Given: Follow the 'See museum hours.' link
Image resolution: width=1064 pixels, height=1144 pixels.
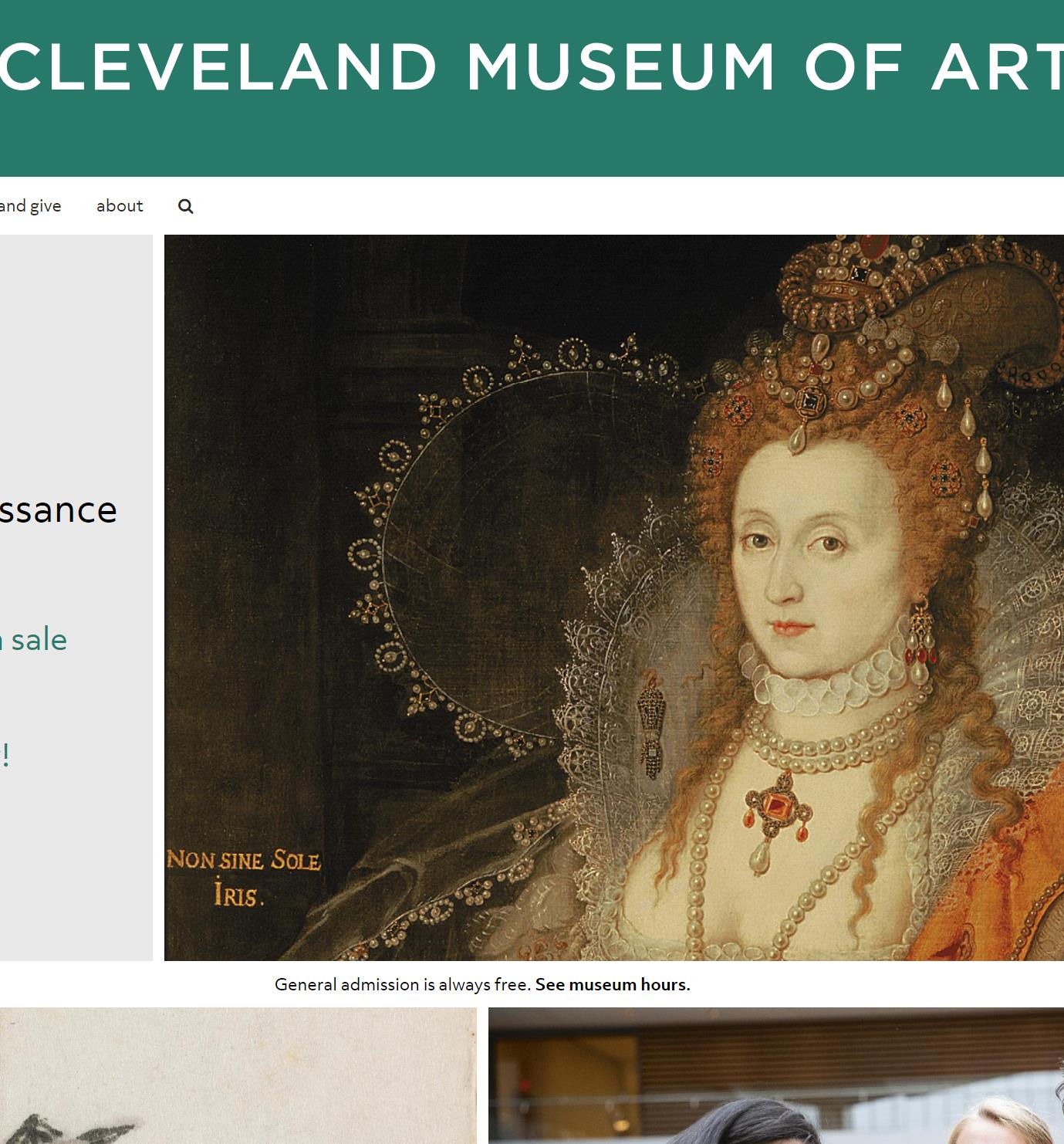Looking at the screenshot, I should (613, 985).
